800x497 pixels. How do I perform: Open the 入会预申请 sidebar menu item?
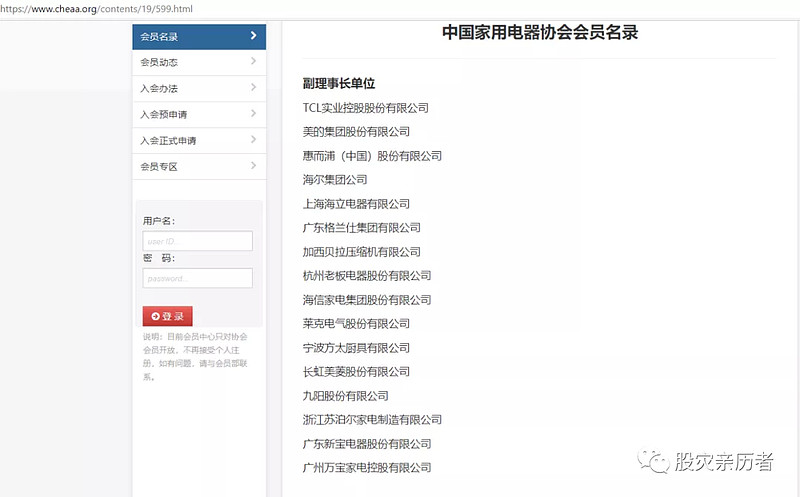tap(199, 115)
